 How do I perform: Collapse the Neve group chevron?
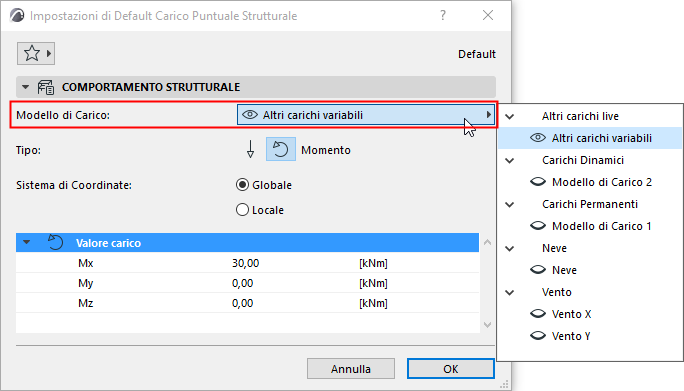click(x=510, y=249)
